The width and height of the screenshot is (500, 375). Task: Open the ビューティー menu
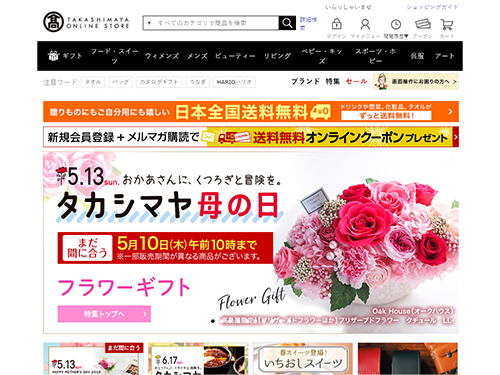(235, 56)
